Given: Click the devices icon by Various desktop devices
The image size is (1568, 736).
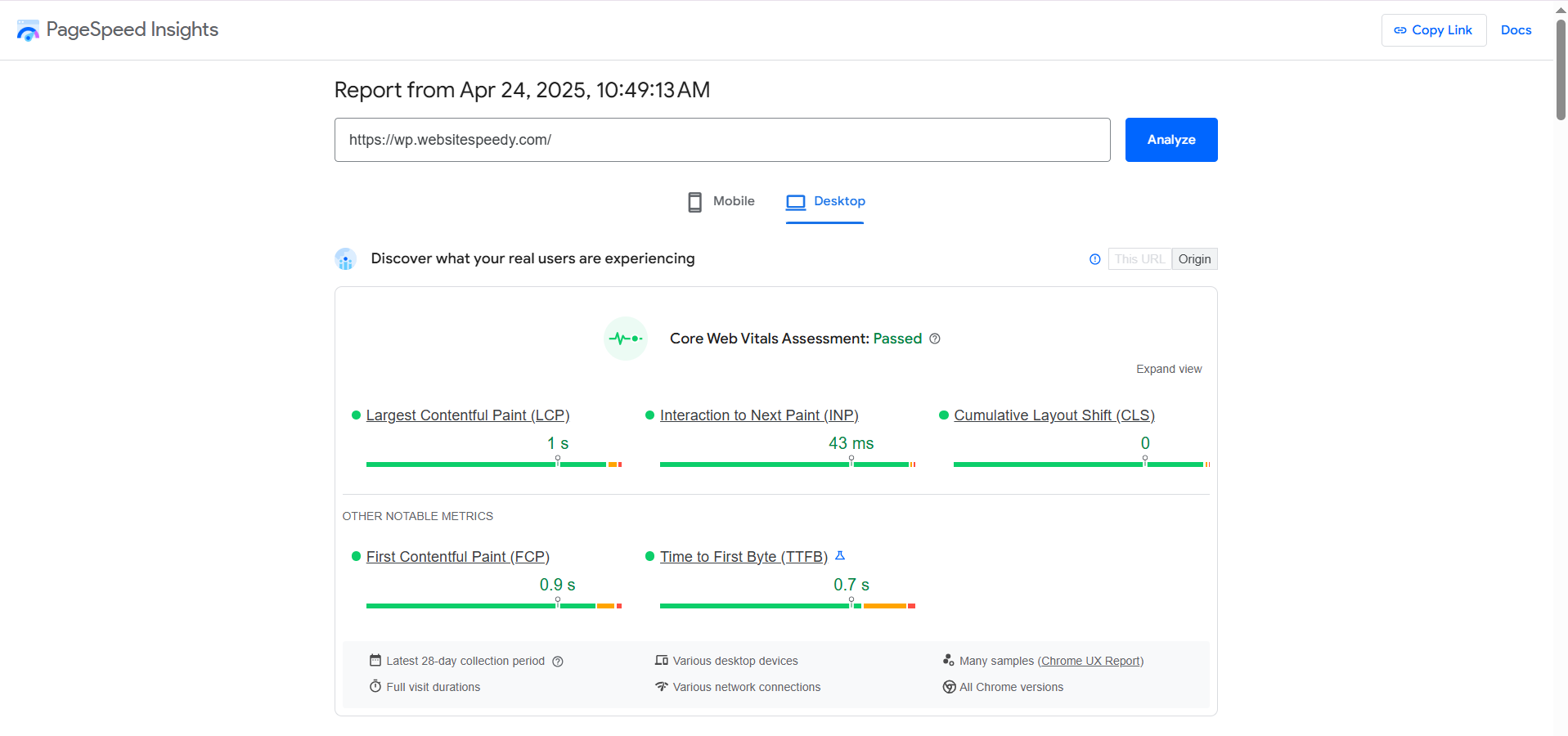Looking at the screenshot, I should (x=662, y=660).
